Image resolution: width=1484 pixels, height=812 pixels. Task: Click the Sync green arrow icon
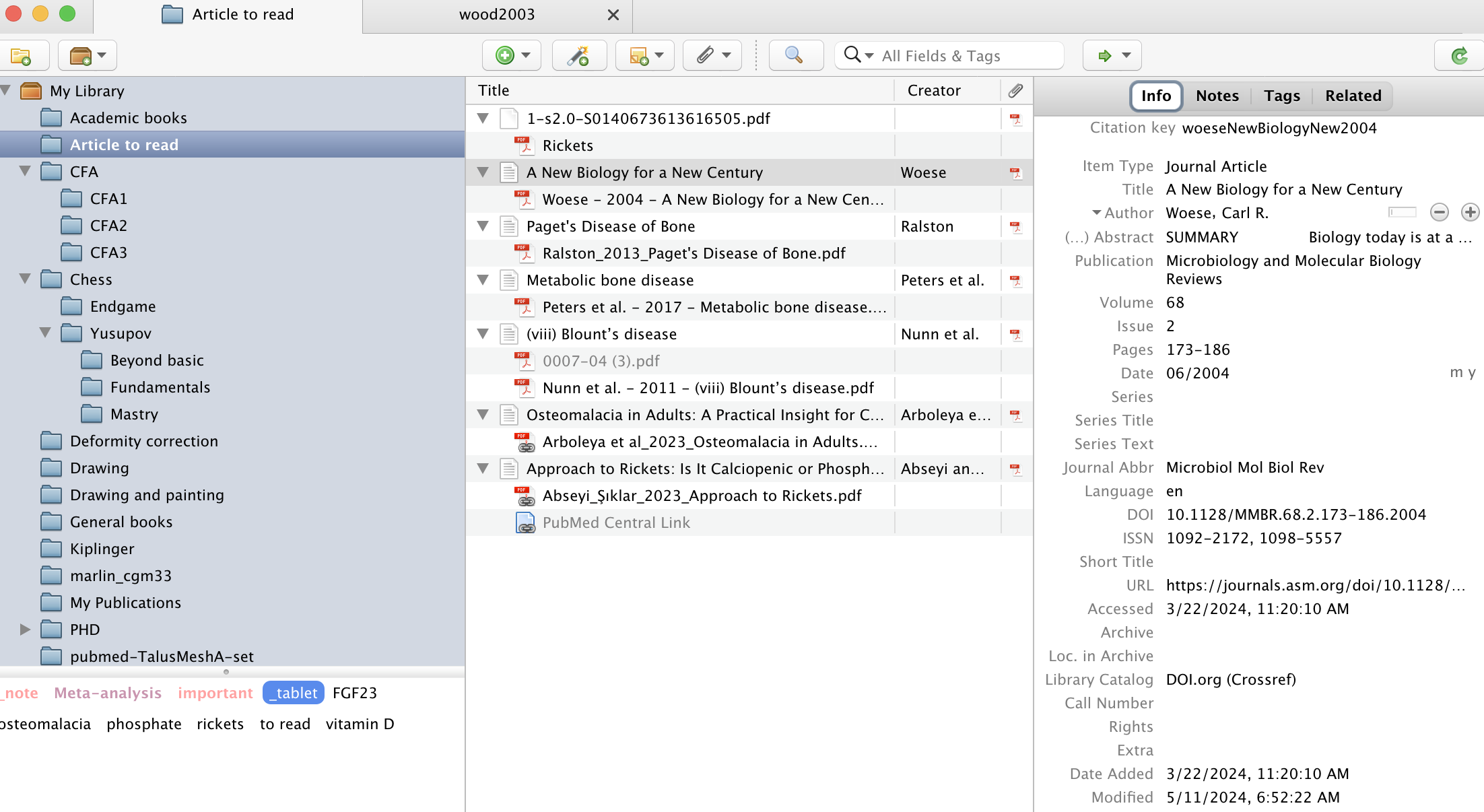[1459, 56]
